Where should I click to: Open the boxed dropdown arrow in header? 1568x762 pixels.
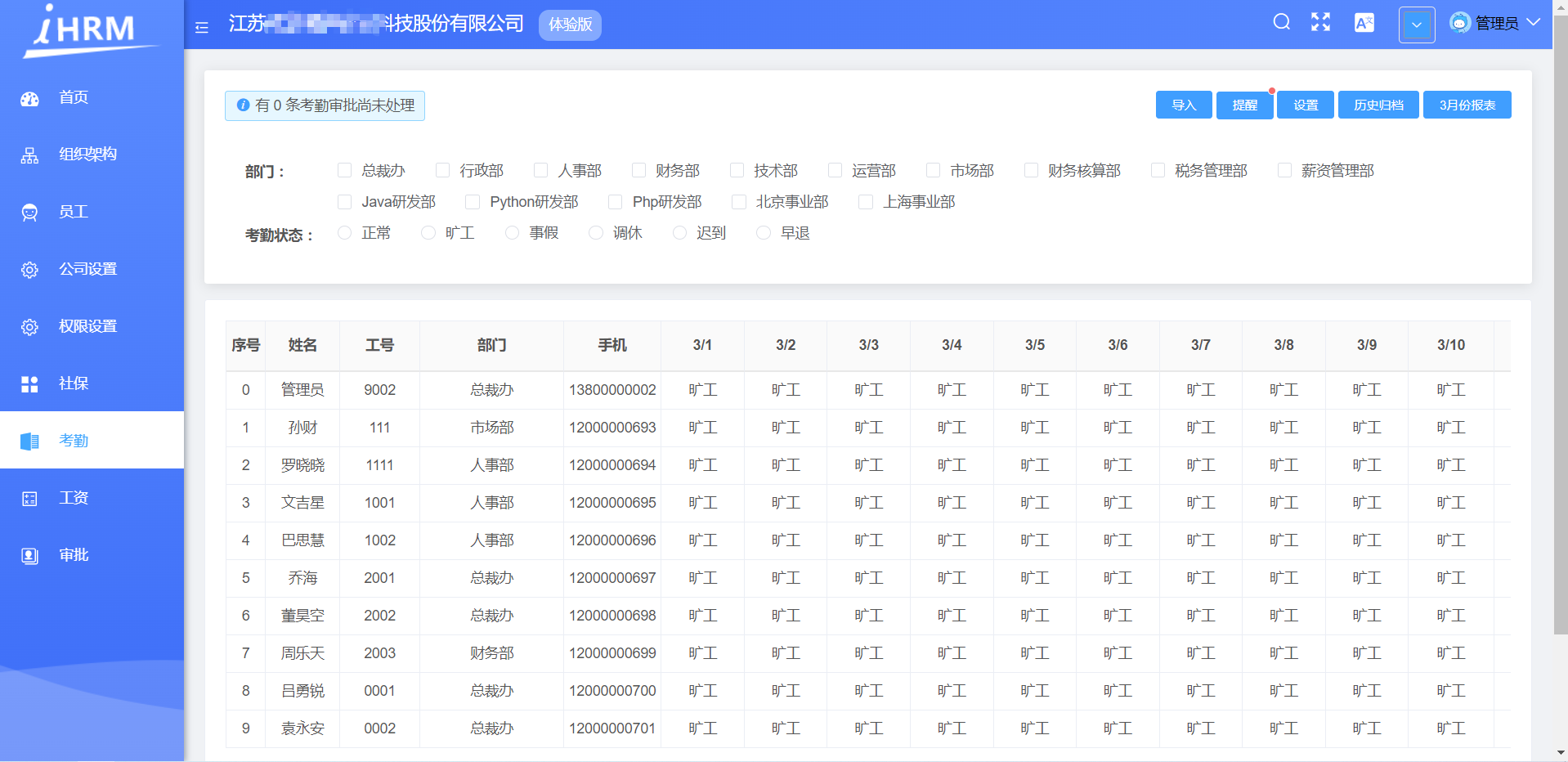(x=1417, y=25)
